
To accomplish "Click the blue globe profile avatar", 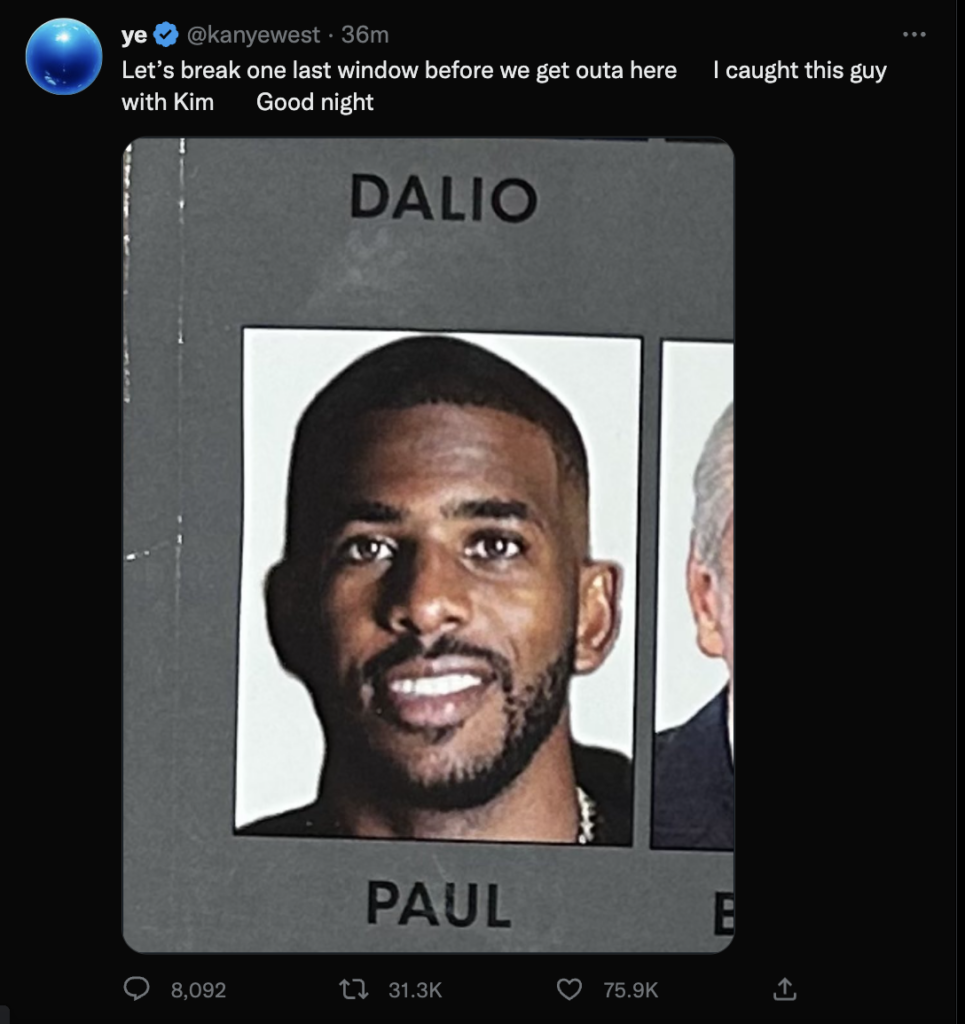I will 64,56.
